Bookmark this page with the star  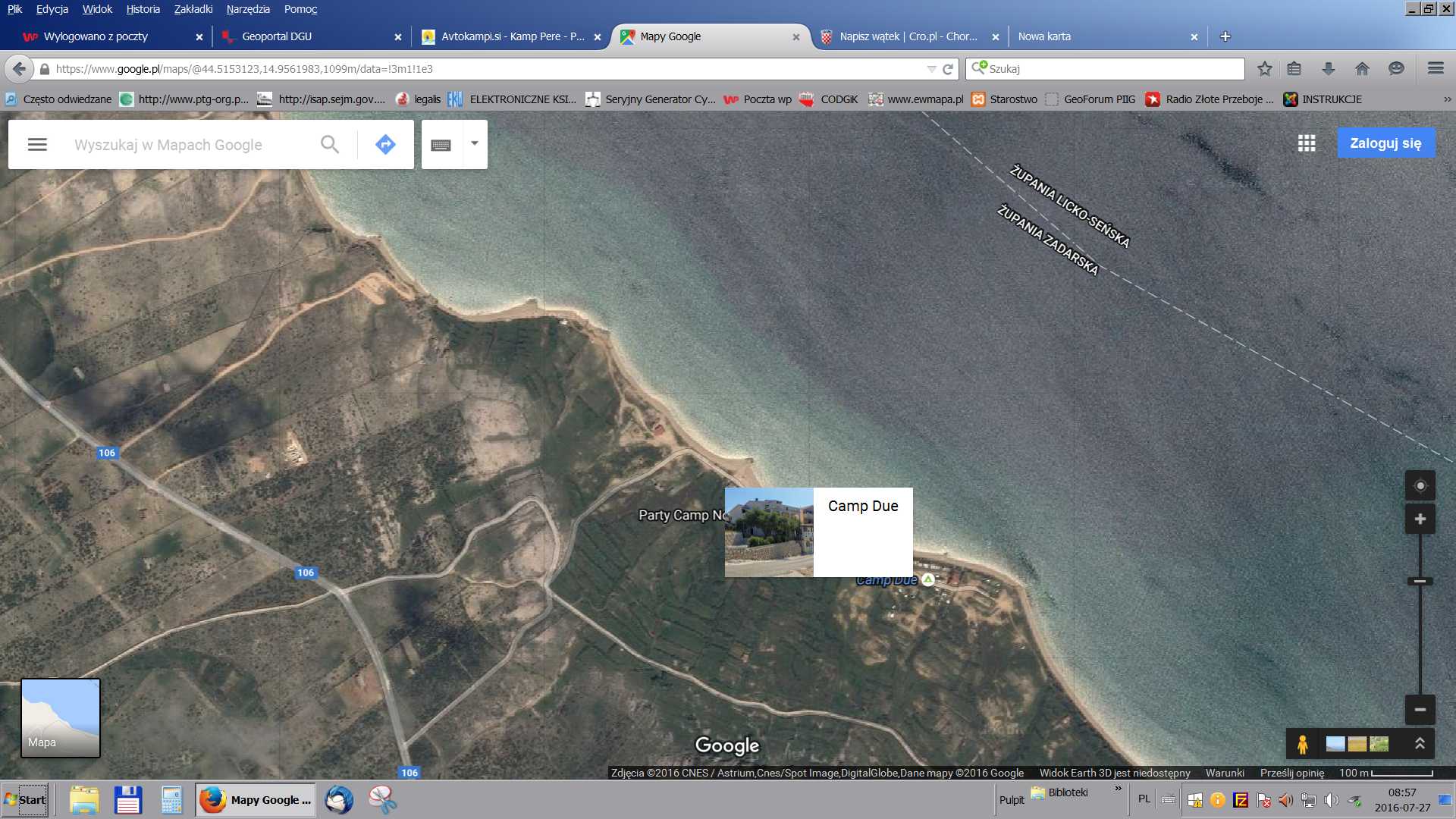[x=1264, y=69]
